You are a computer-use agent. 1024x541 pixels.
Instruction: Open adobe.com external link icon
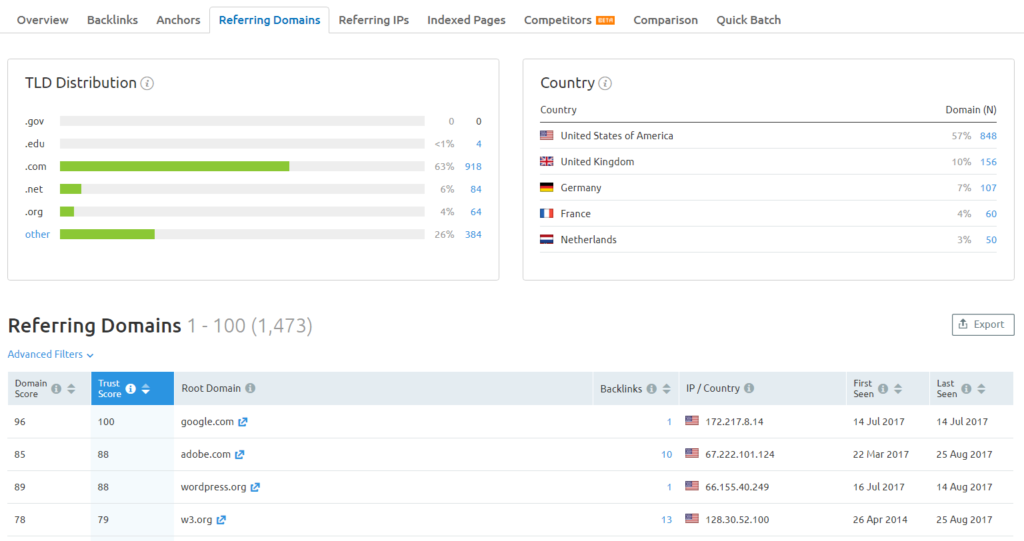(240, 455)
